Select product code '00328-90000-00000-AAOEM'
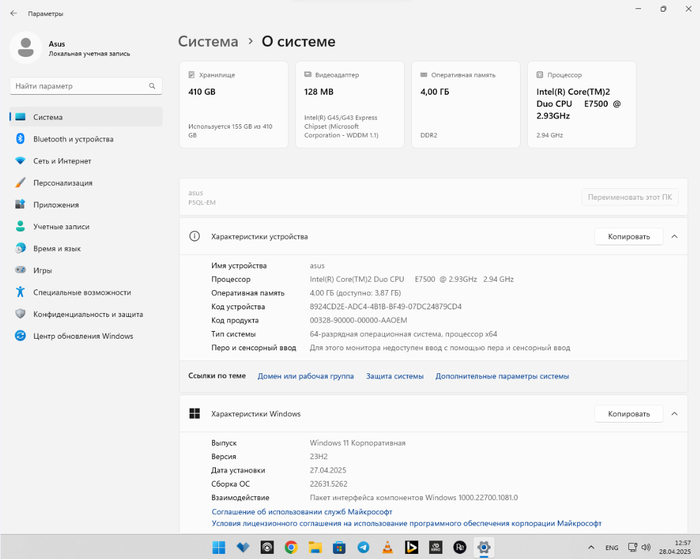The height and width of the screenshot is (559, 700). point(358,320)
